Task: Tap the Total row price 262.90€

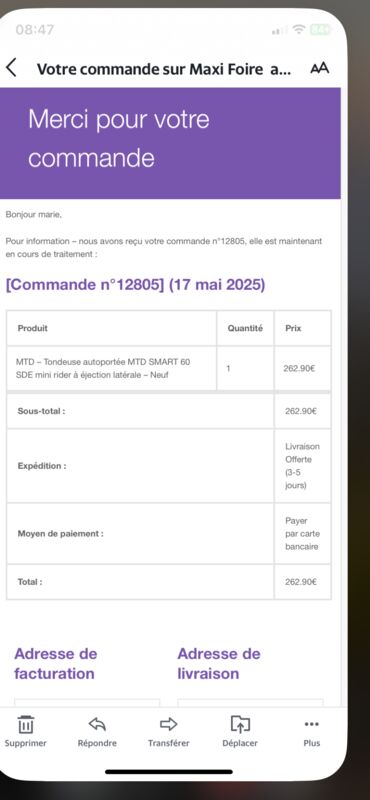Action: tap(301, 582)
